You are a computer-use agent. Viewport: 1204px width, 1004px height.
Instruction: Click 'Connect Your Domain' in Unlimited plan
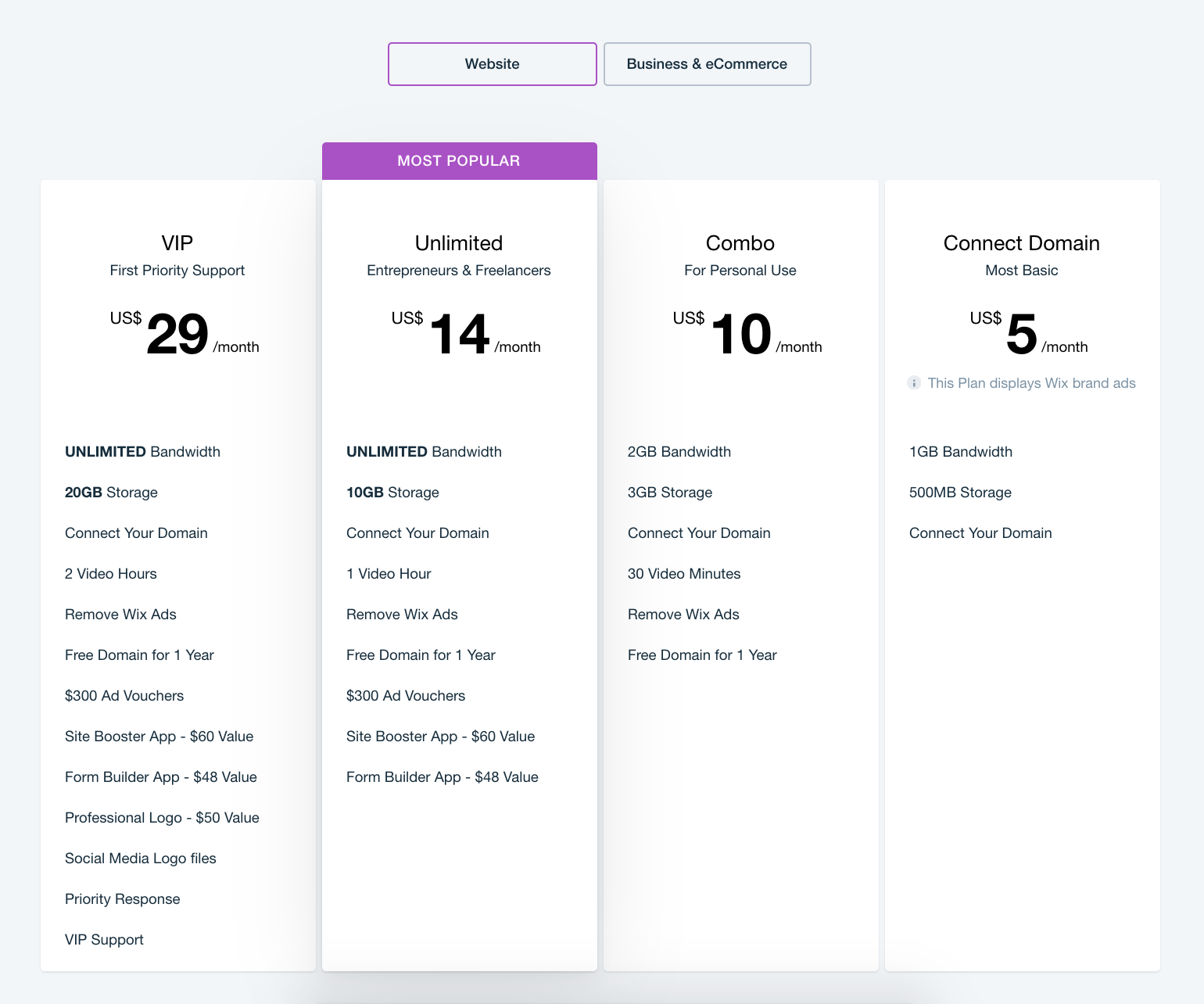[x=417, y=533]
